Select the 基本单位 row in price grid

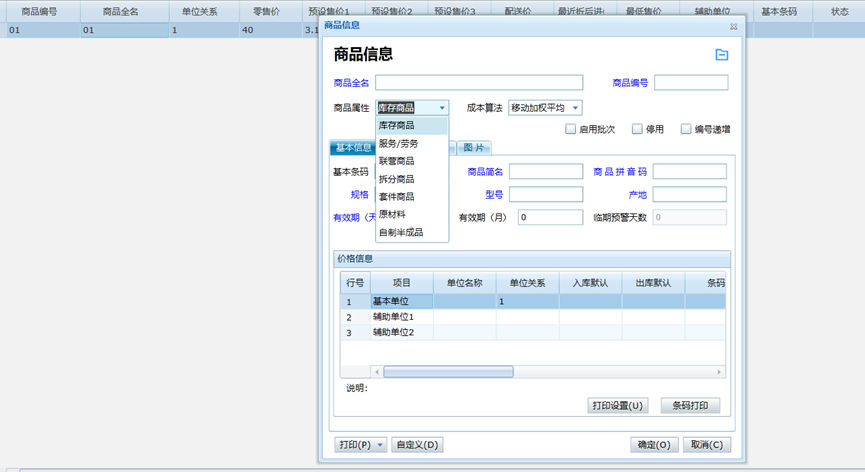(x=532, y=302)
